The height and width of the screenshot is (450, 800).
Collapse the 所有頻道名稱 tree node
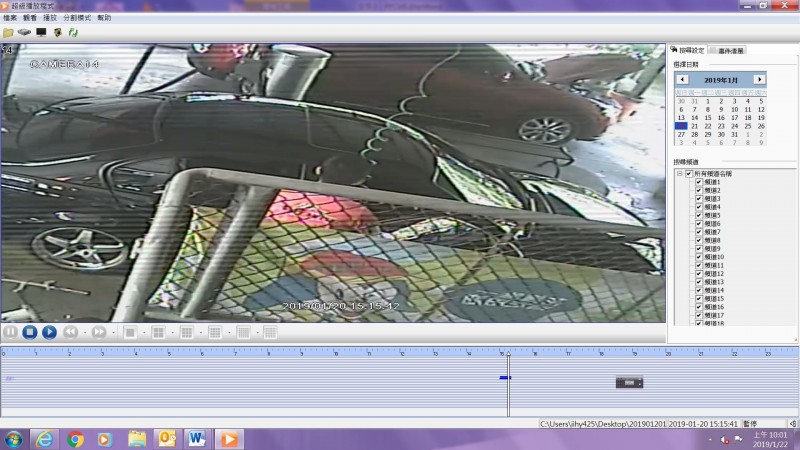[679, 174]
